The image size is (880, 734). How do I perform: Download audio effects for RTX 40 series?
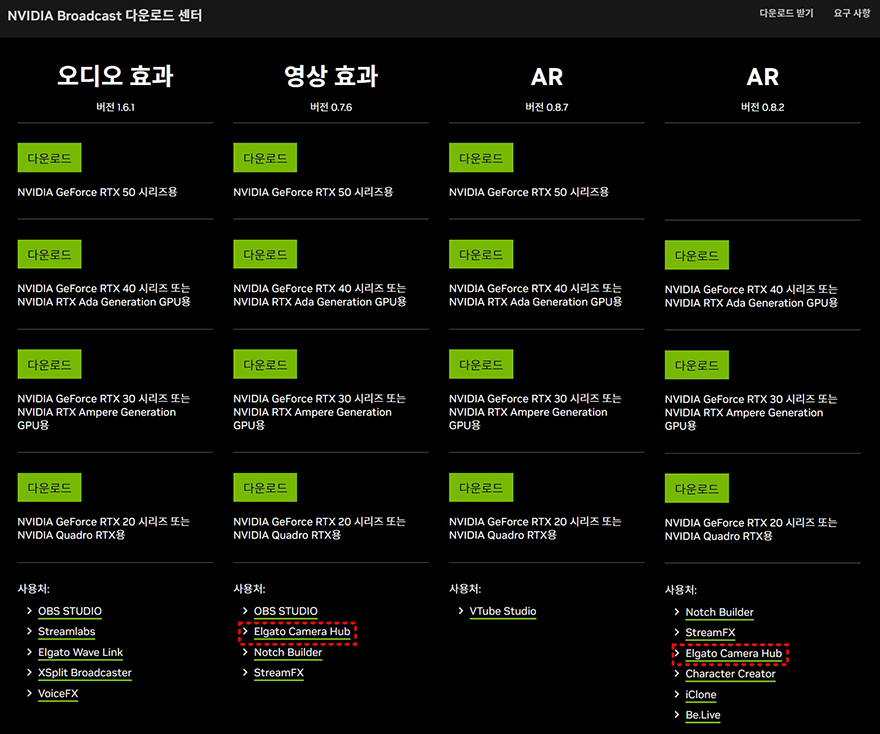click(x=49, y=254)
